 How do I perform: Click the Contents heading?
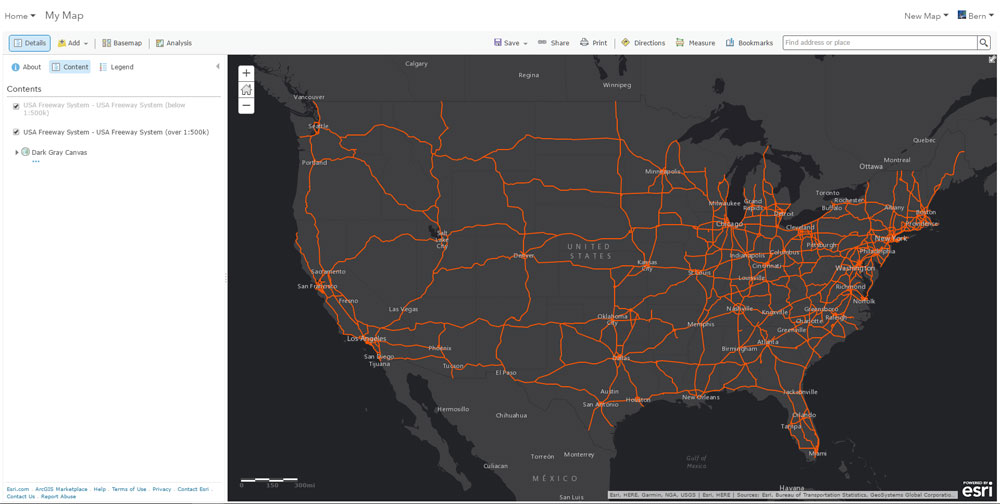click(24, 89)
